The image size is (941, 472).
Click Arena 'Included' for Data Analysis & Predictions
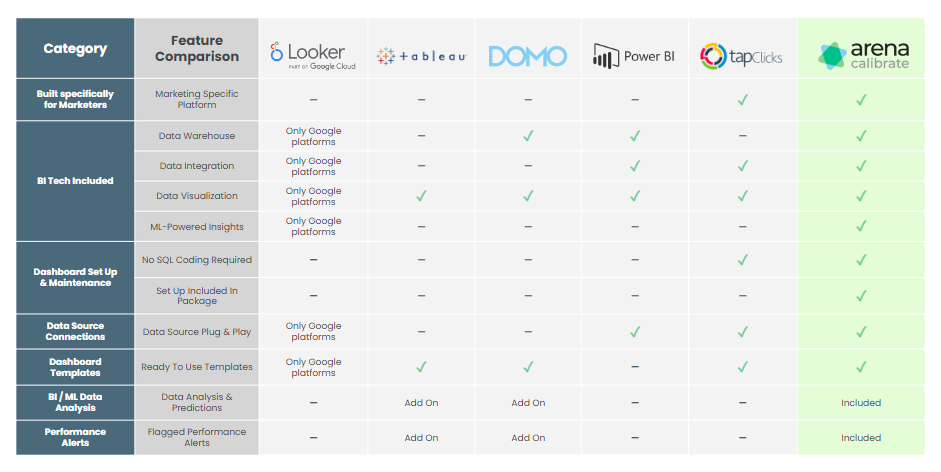pos(861,403)
